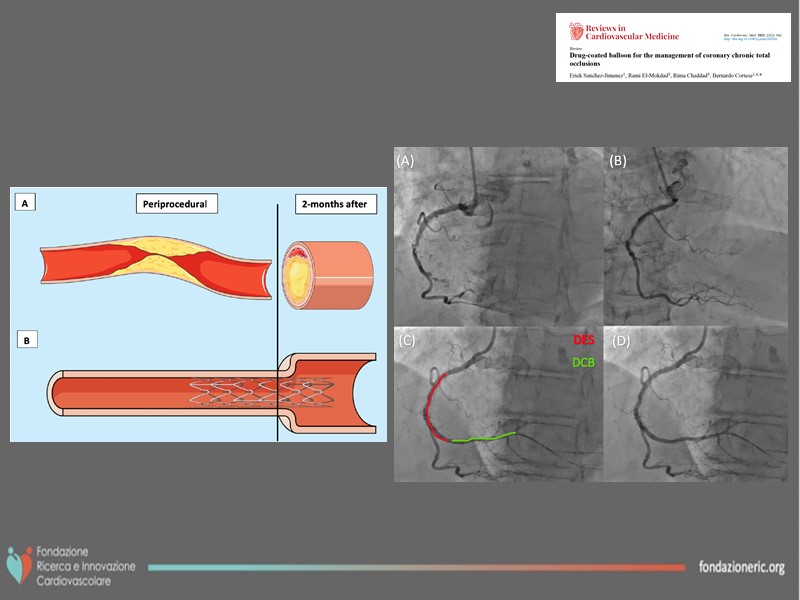The image size is (800, 600).
Task: Click the artery cross-section illustration
Action: click(327, 273)
